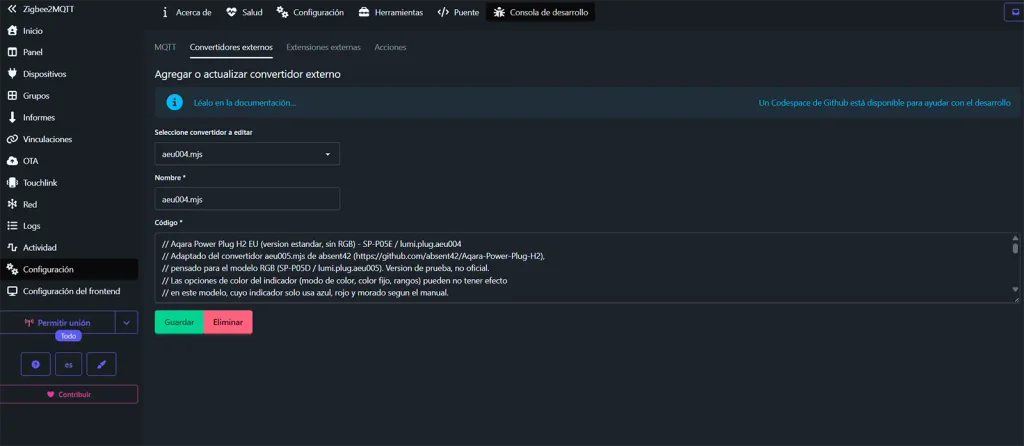Screen dimensions: 1024x446
Task: Click the round notification icon button
Action: click(x=35, y=364)
